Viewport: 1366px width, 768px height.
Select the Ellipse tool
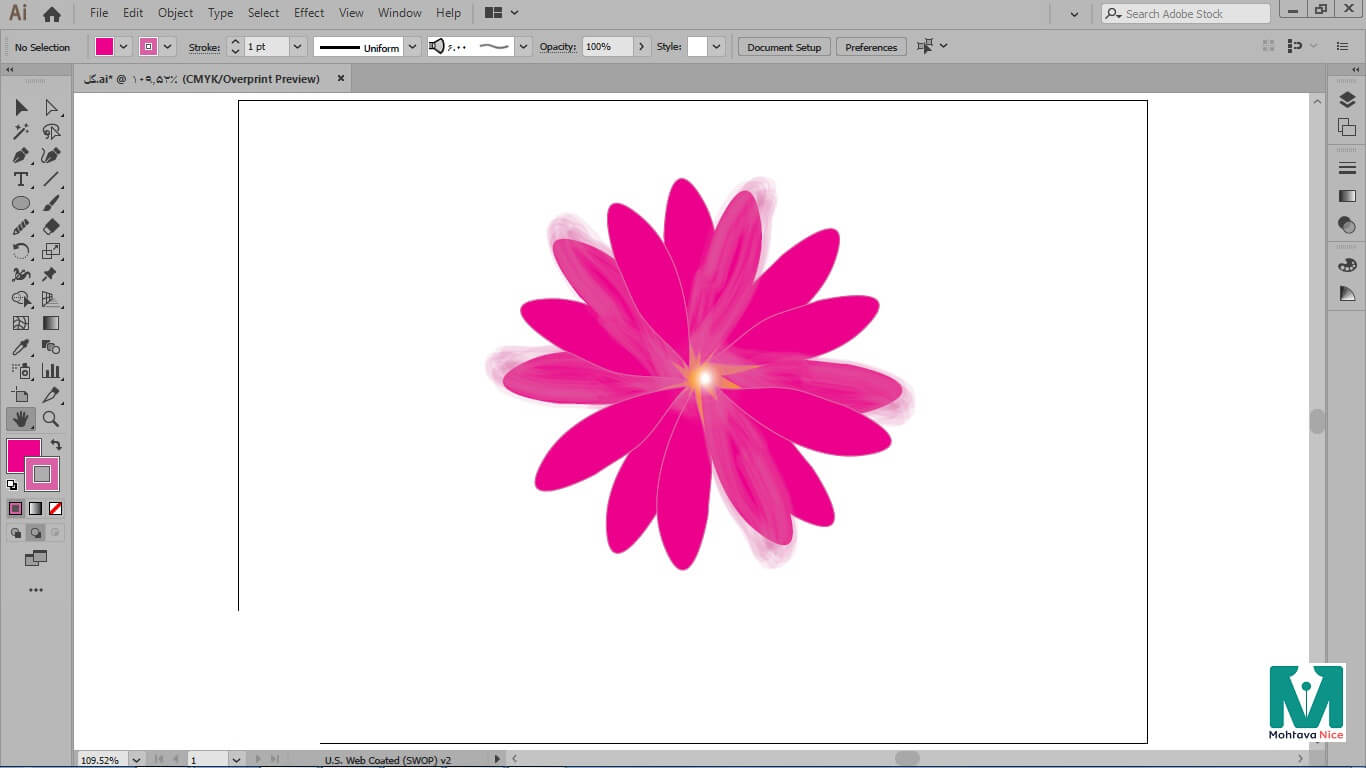pos(20,204)
